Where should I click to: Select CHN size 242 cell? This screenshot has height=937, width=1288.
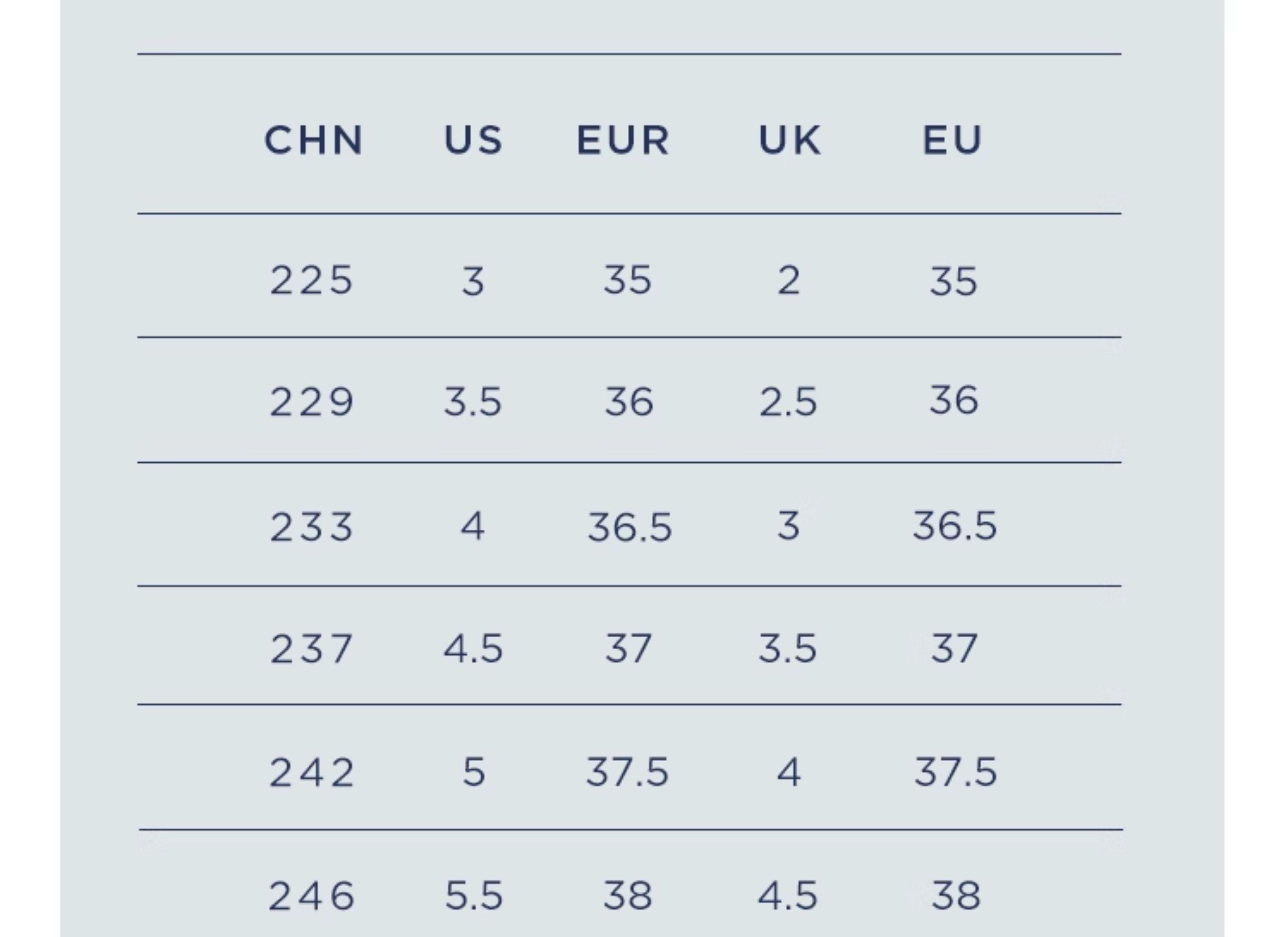311,772
